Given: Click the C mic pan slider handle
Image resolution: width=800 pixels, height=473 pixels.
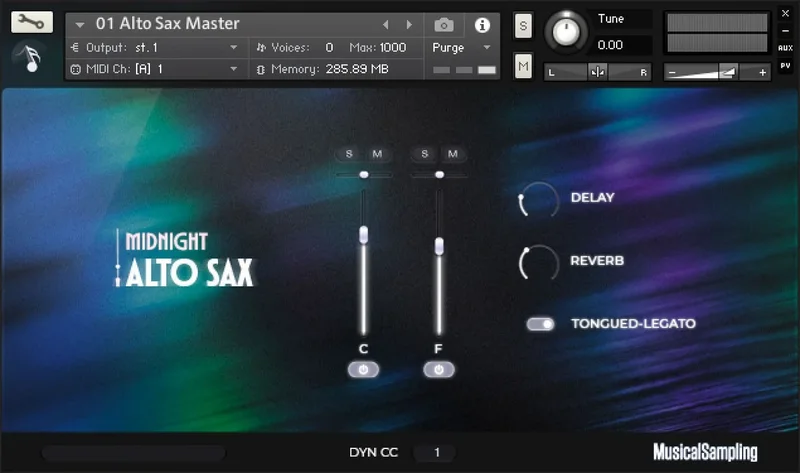Looking at the screenshot, I should click(364, 175).
